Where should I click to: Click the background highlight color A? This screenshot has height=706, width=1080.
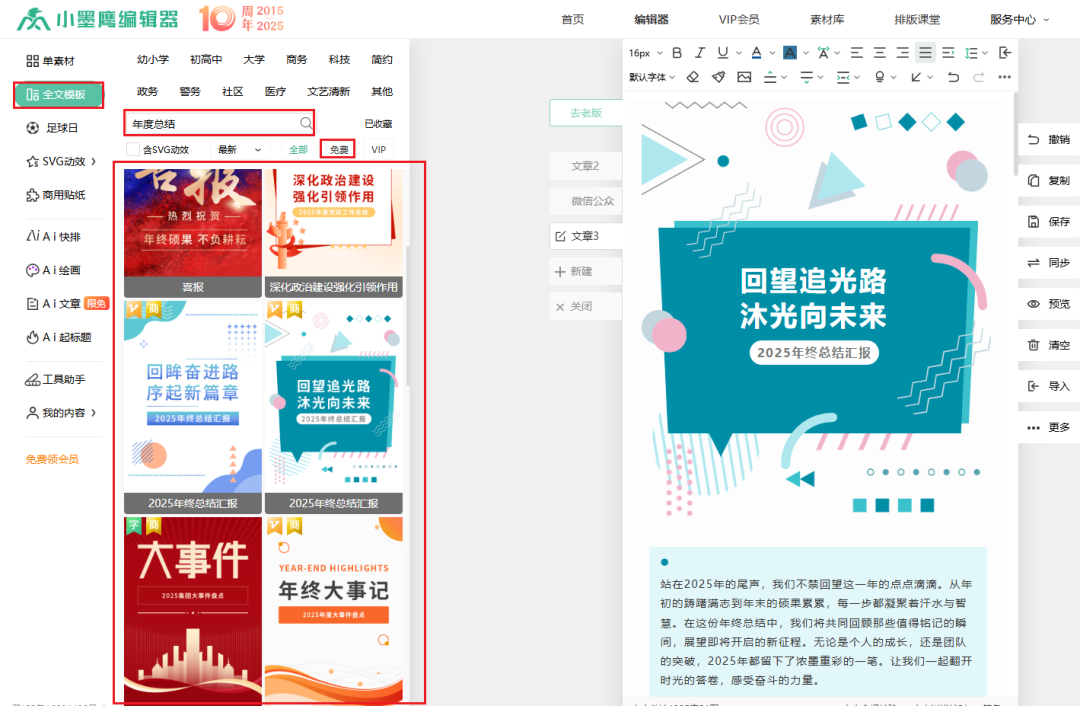(x=790, y=52)
